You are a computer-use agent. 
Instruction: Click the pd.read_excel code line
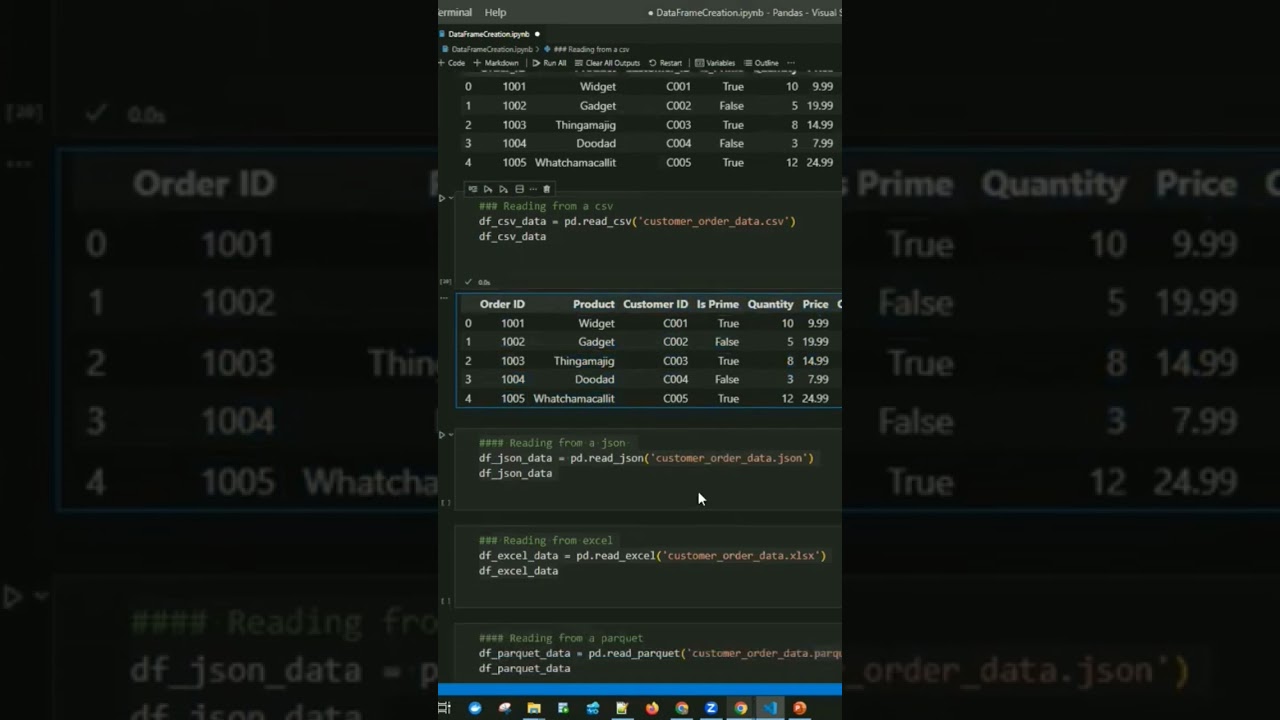coord(652,555)
